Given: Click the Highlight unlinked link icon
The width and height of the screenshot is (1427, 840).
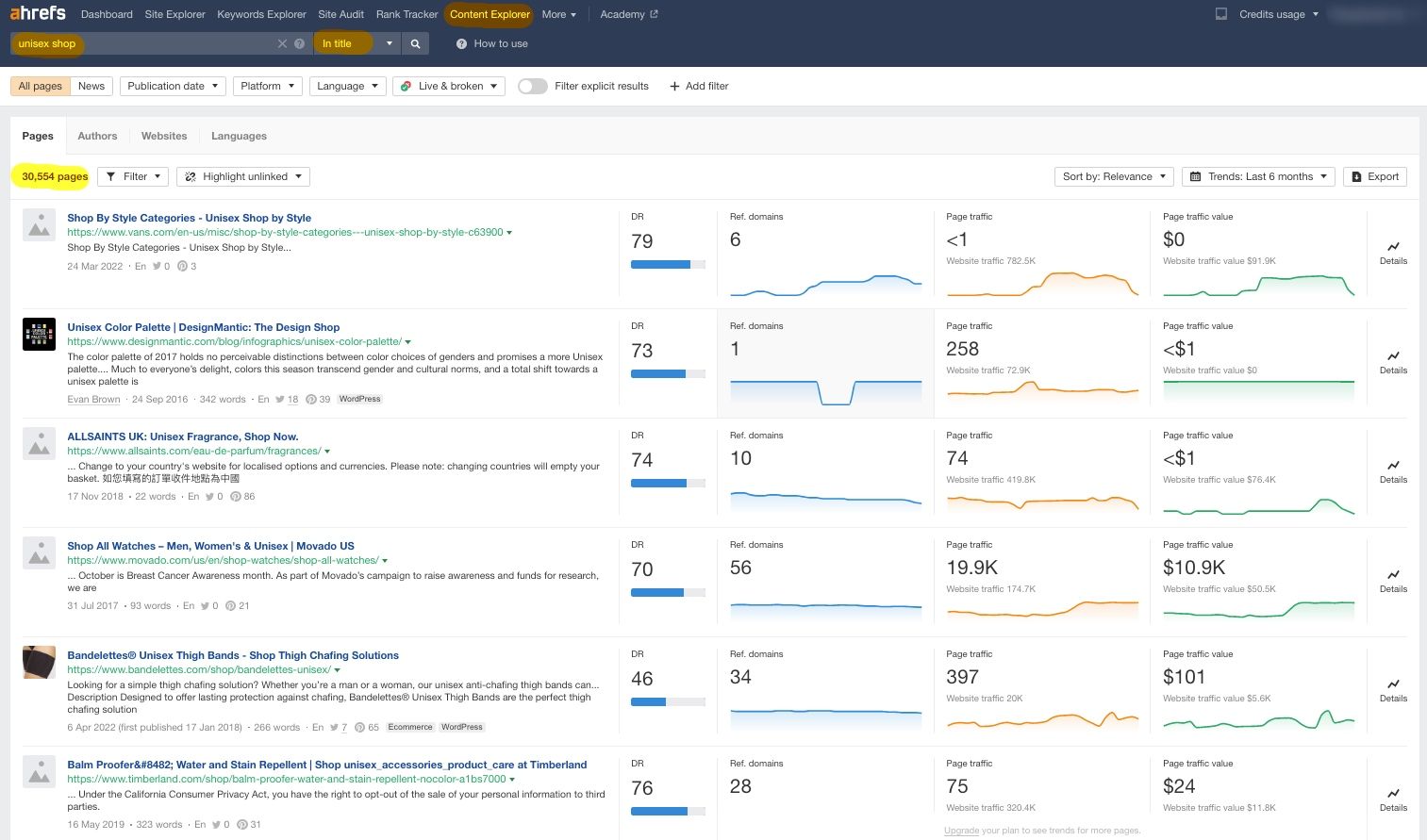Looking at the screenshot, I should point(191,176).
